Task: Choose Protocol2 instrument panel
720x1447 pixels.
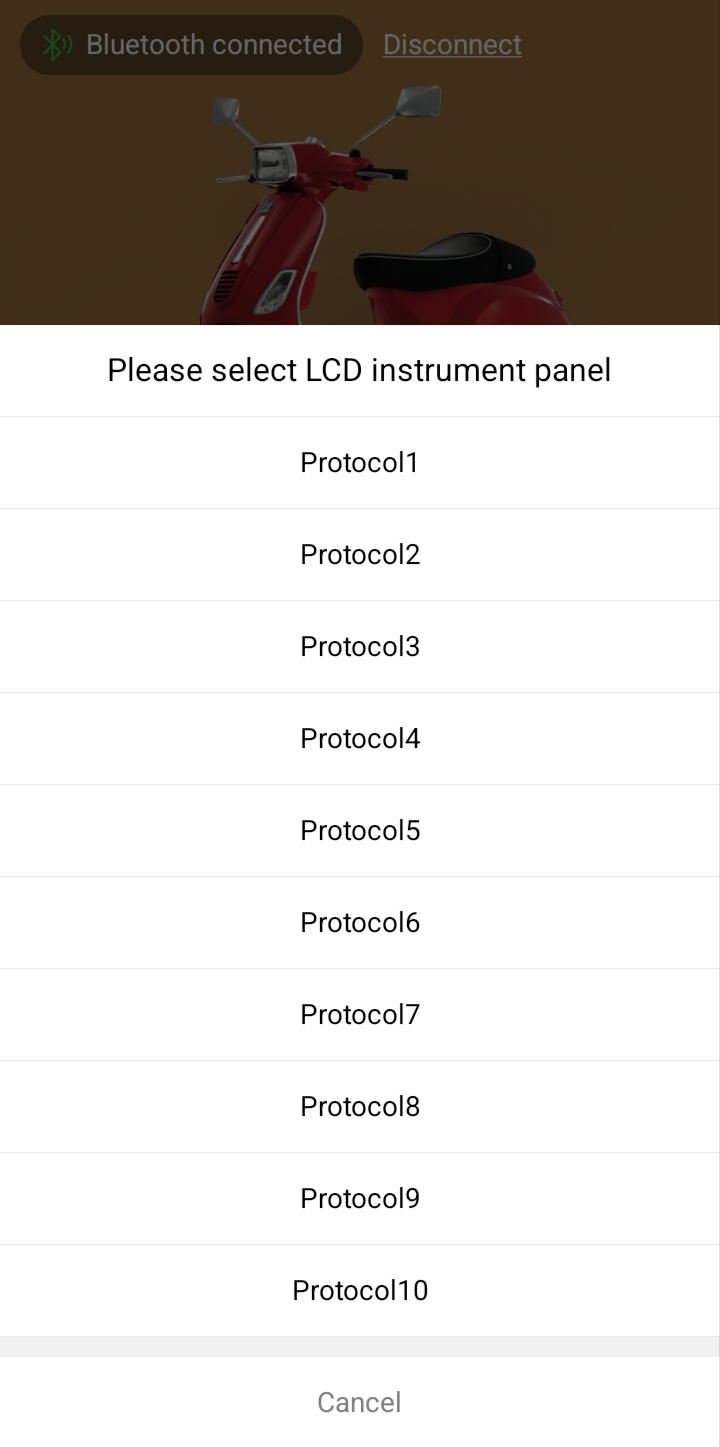Action: pos(360,555)
